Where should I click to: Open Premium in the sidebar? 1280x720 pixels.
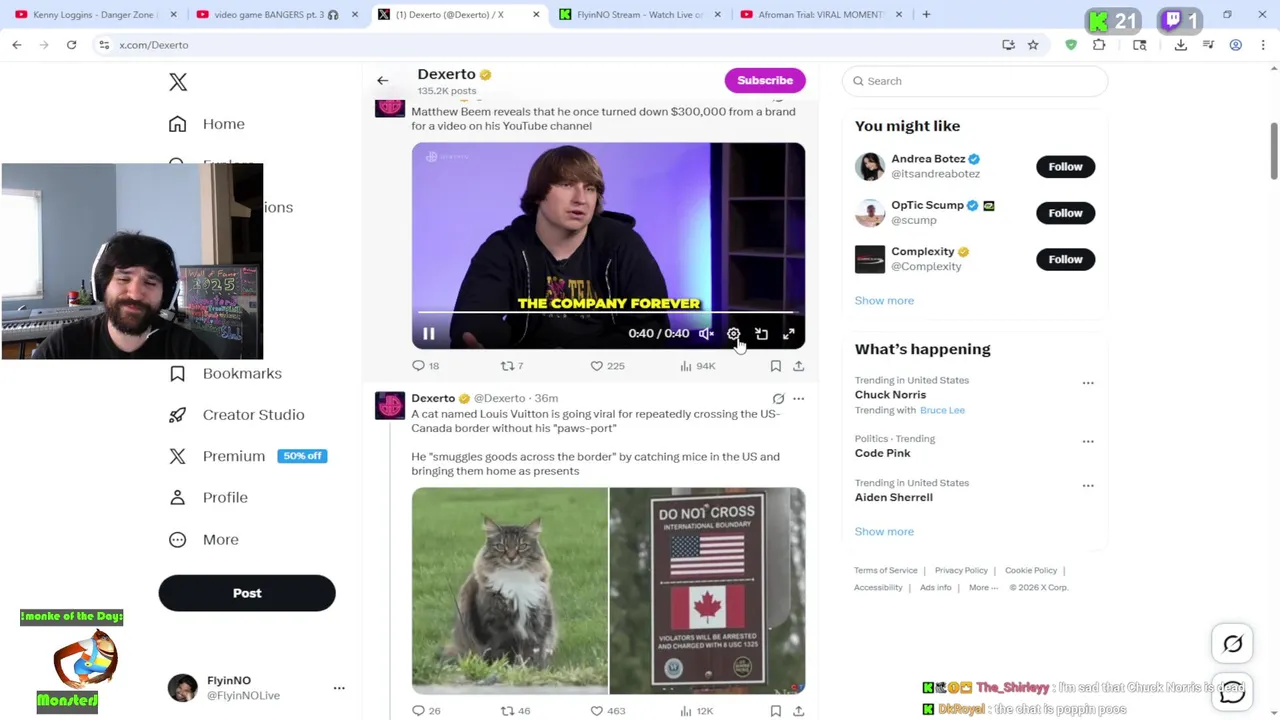[x=247, y=456]
